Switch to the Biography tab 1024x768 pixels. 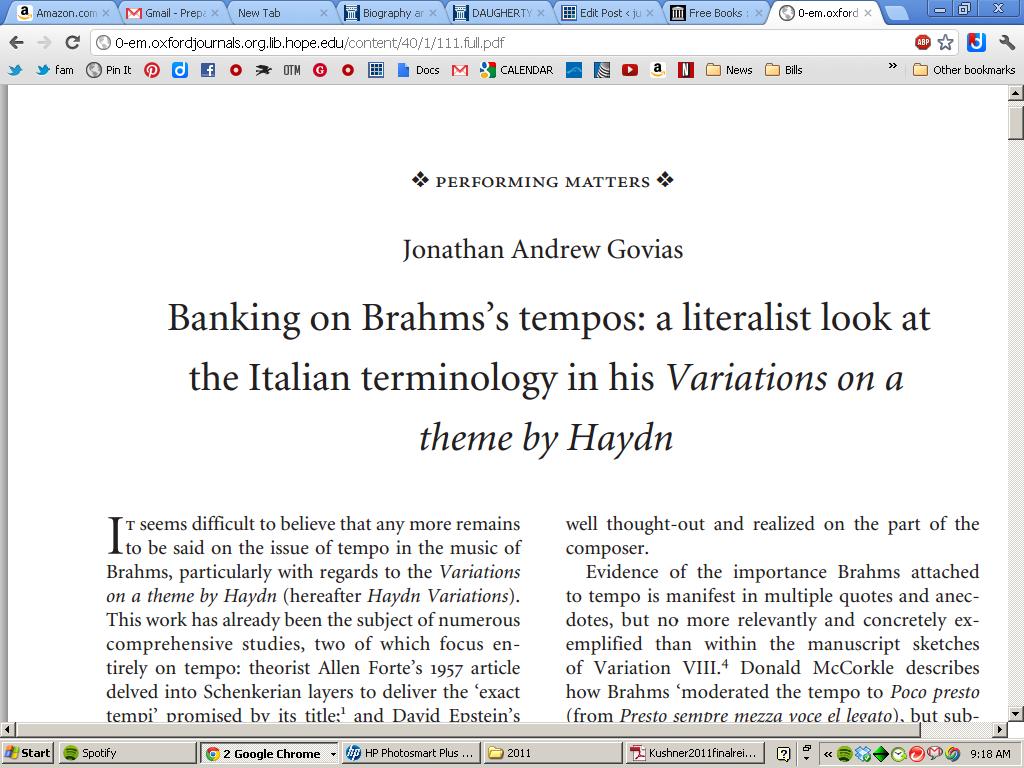pyautogui.click(x=389, y=12)
